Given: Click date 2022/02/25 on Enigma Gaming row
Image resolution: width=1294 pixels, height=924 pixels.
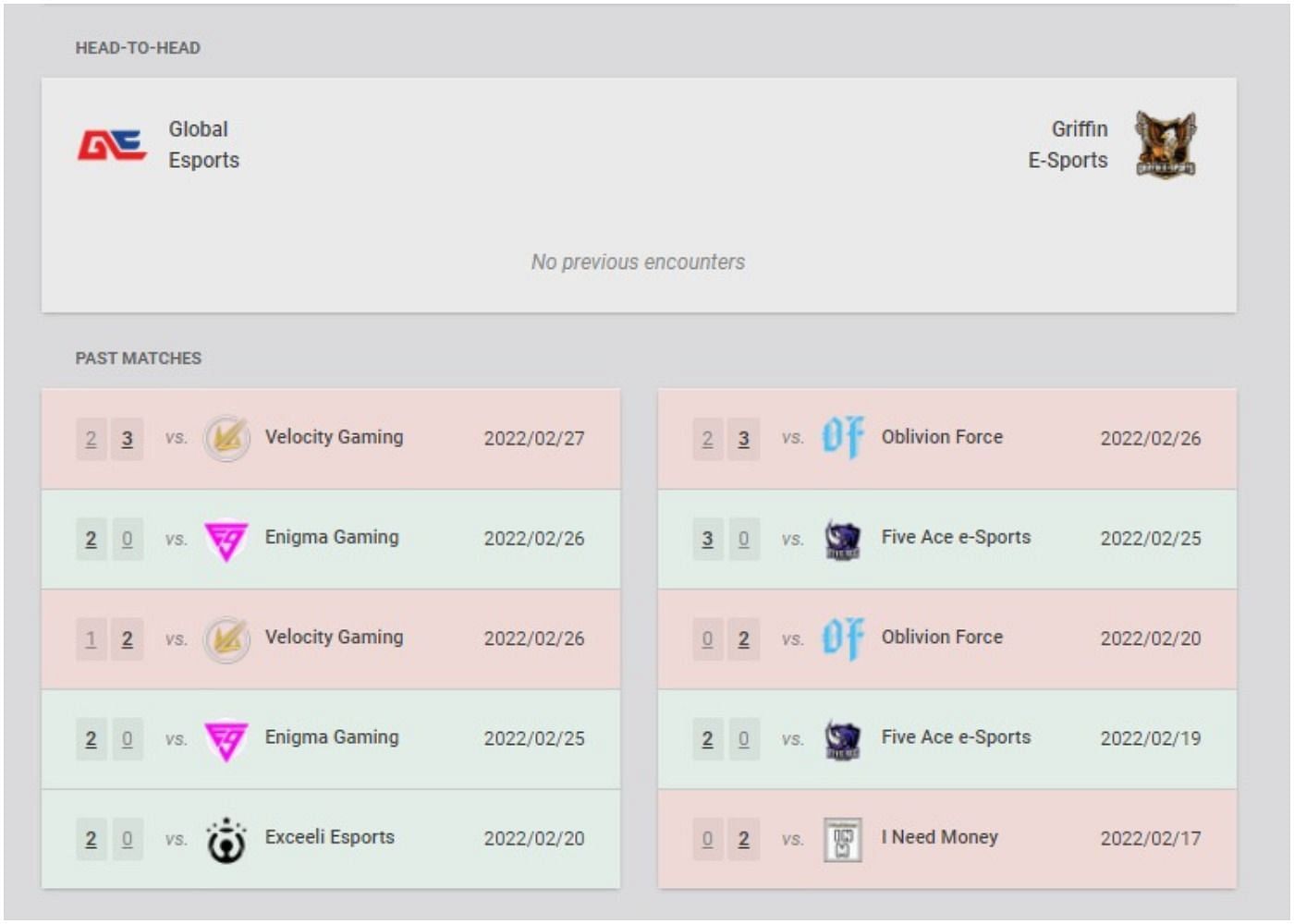Looking at the screenshot, I should [x=534, y=738].
